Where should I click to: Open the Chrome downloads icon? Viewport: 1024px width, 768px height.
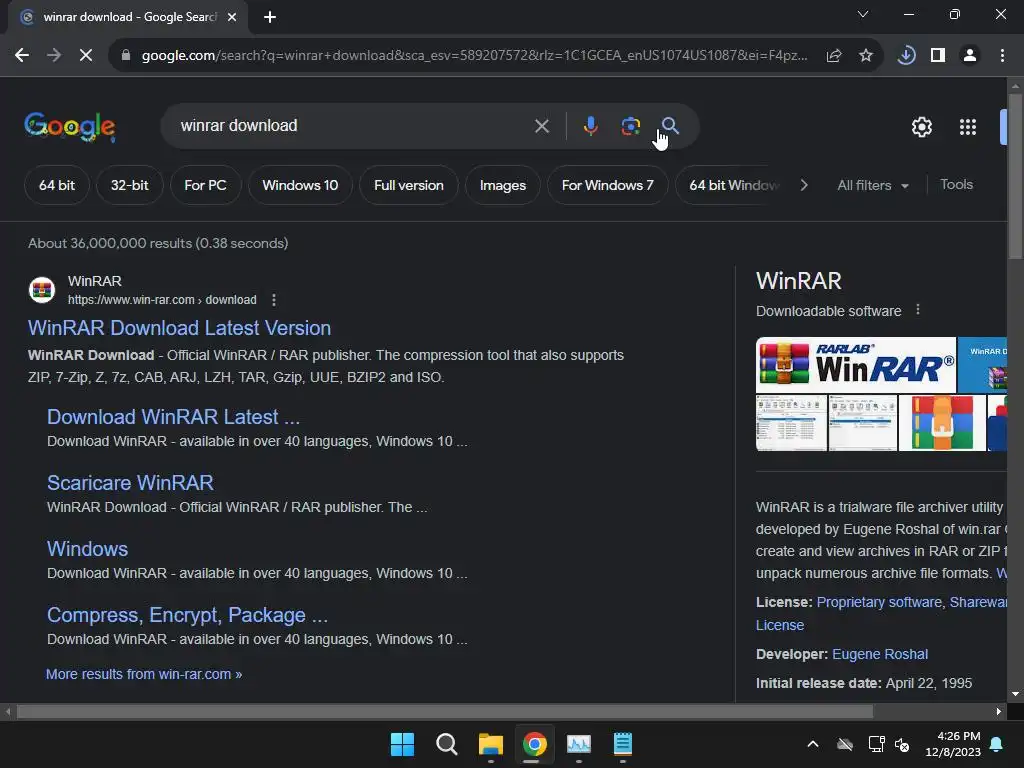pyautogui.click(x=906, y=56)
